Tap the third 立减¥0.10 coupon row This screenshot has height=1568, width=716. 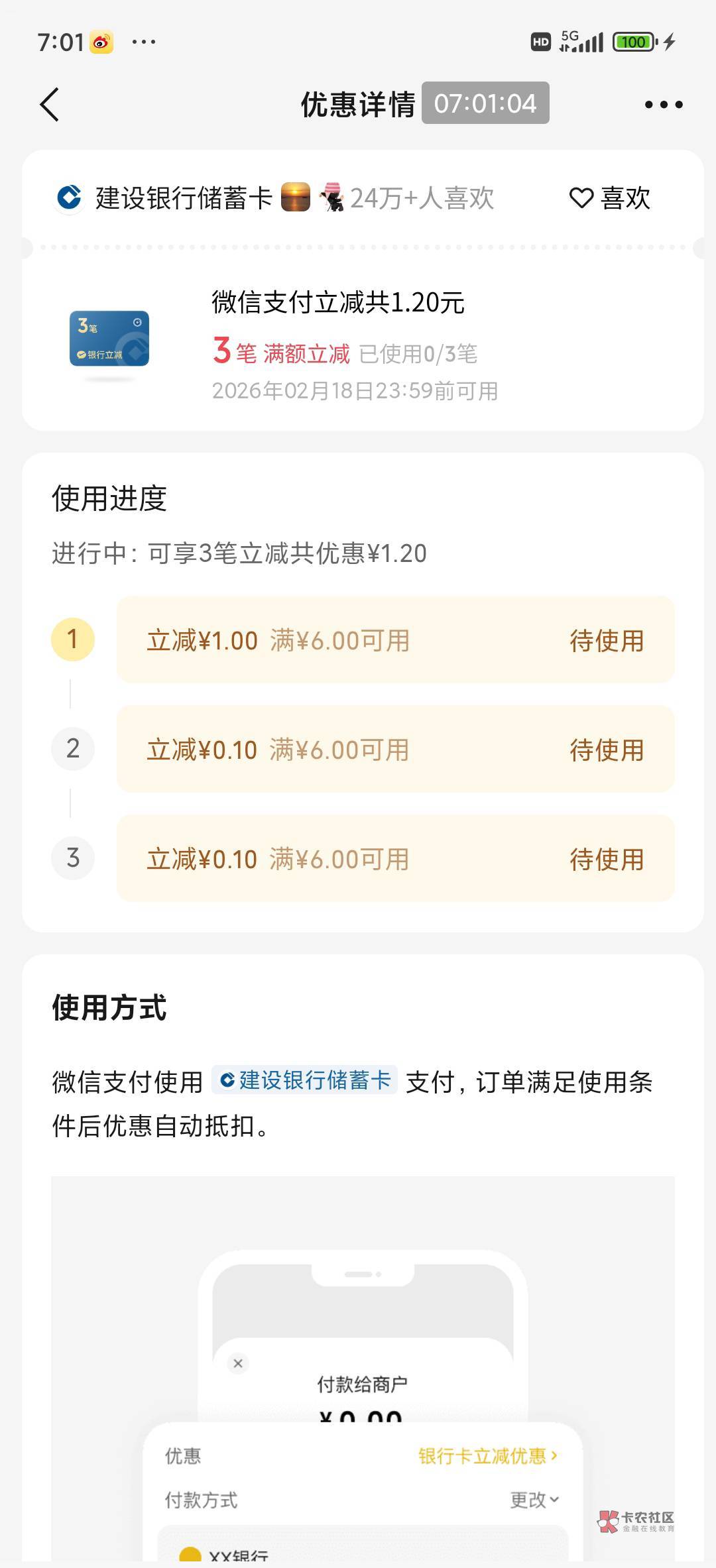coord(395,859)
